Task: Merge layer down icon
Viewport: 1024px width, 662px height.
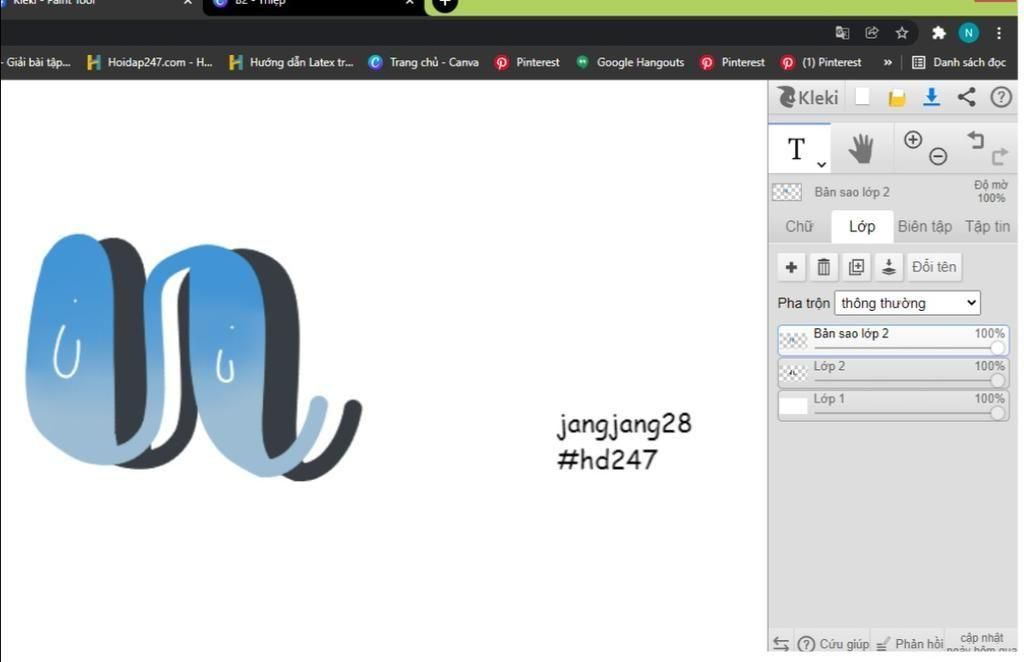Action: [x=889, y=267]
